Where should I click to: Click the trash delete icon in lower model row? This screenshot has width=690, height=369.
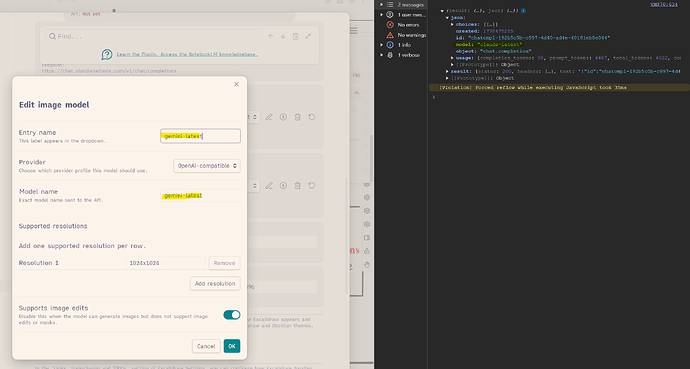click(297, 186)
